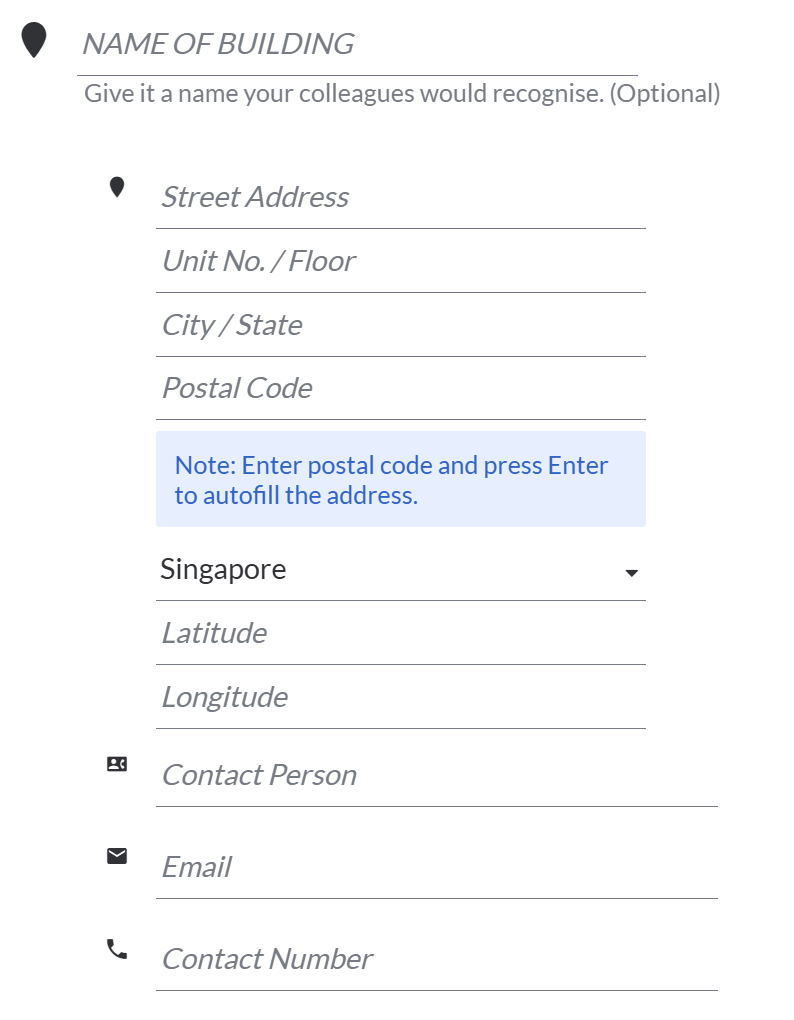The image size is (794, 1020).
Task: Expand the country dropdown arrow
Action: (x=631, y=573)
